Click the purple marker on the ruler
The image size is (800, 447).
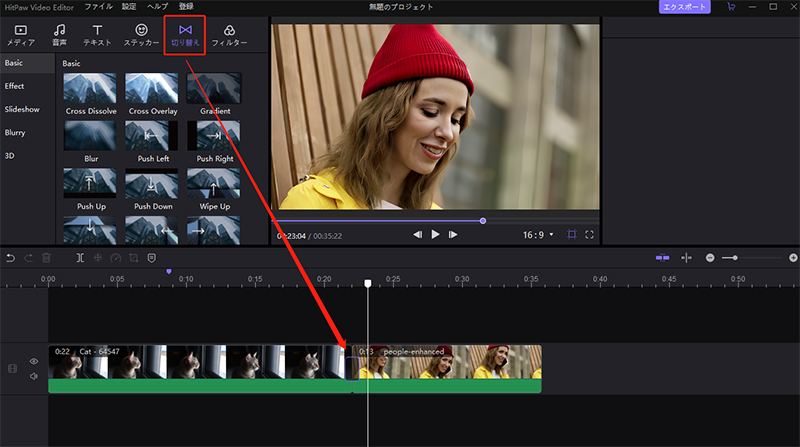click(169, 272)
